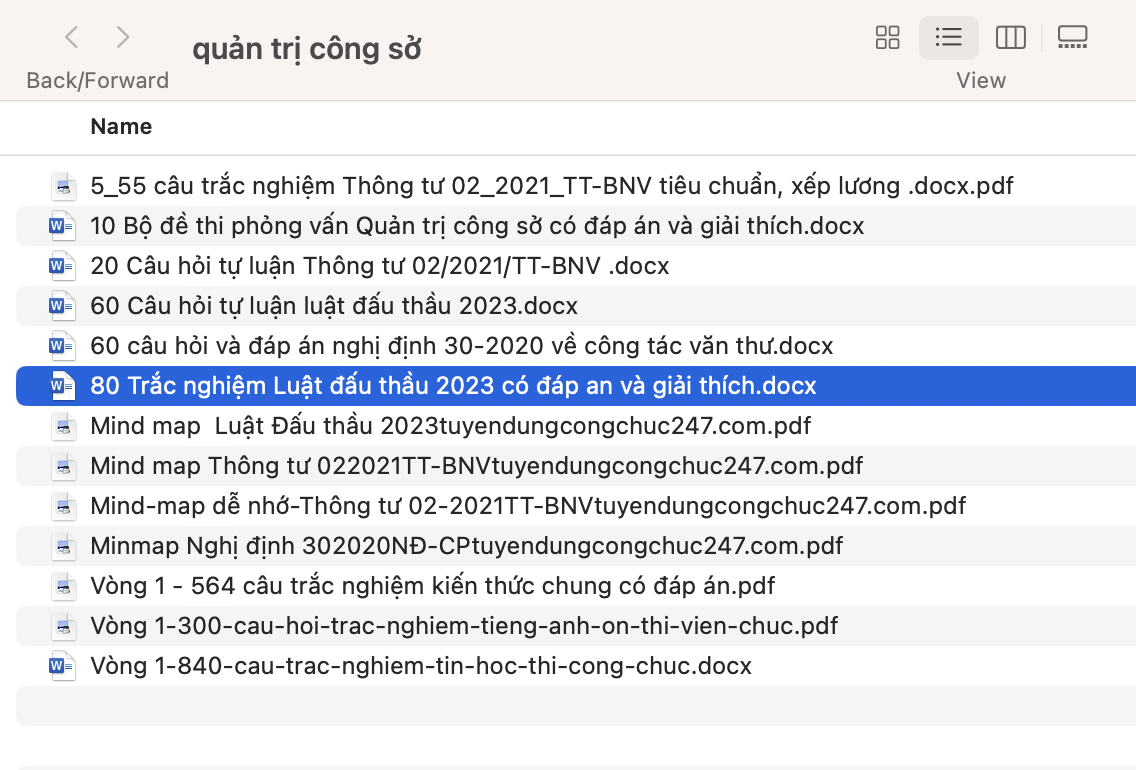Select Mind map Thông tư 022021TT-BNV PDF
This screenshot has height=770, width=1136.
click(x=477, y=466)
